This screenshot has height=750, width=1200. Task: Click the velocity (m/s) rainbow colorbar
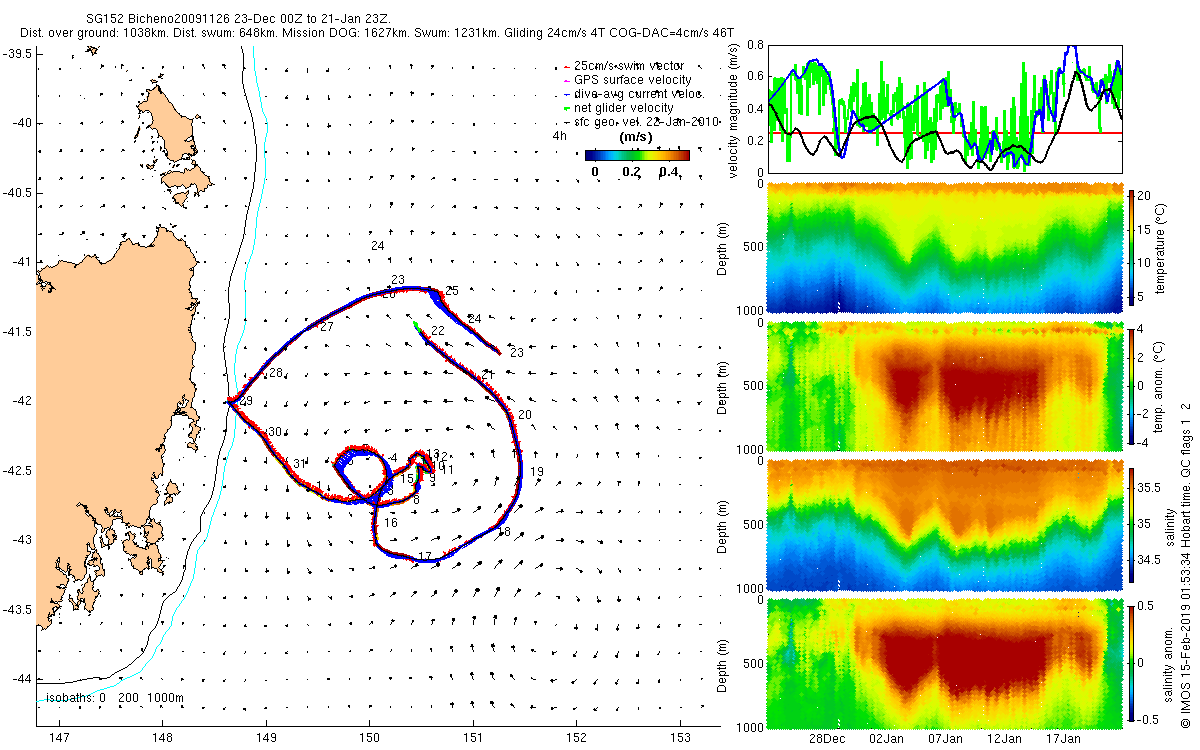637,155
